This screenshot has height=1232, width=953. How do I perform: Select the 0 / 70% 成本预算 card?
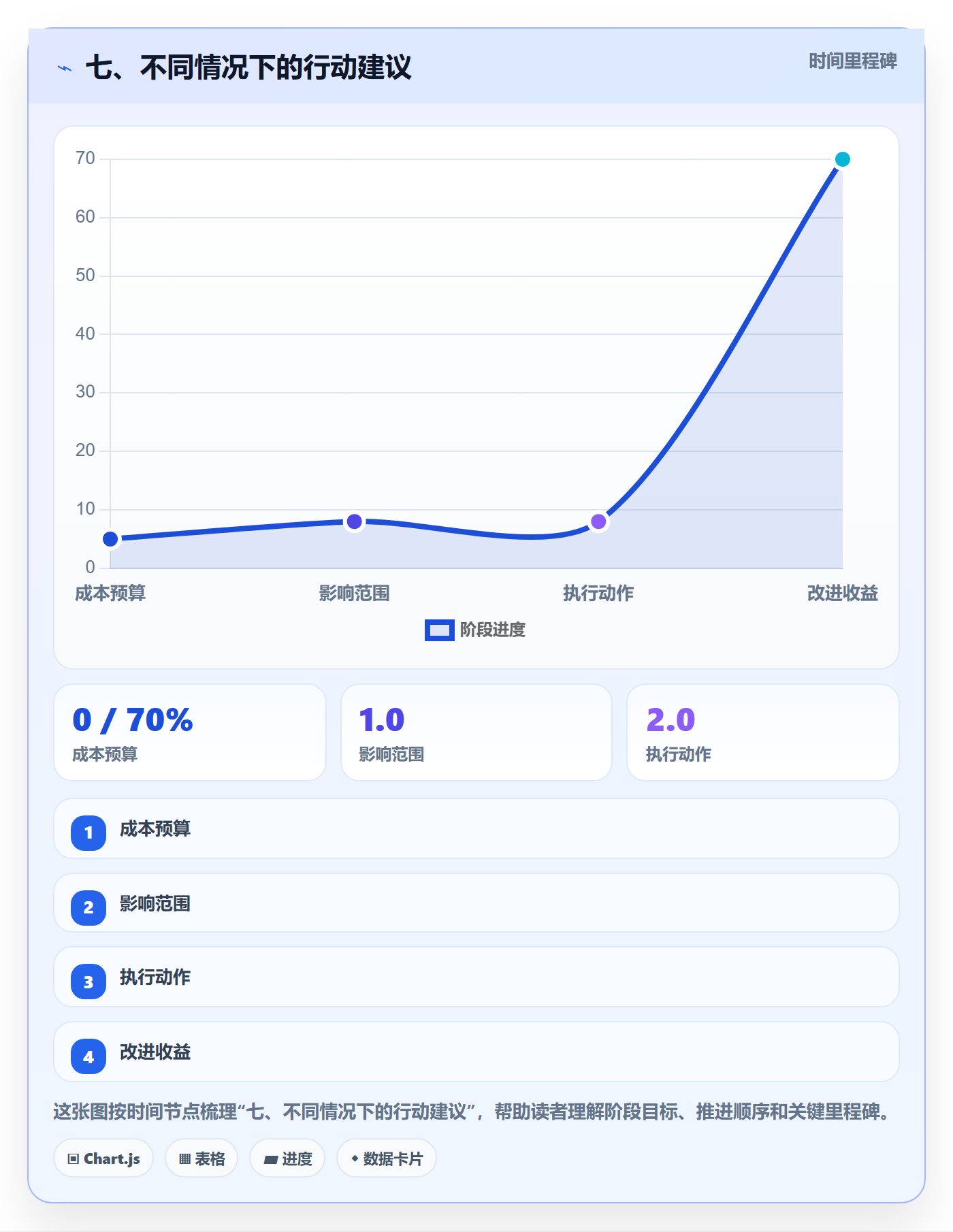190,732
